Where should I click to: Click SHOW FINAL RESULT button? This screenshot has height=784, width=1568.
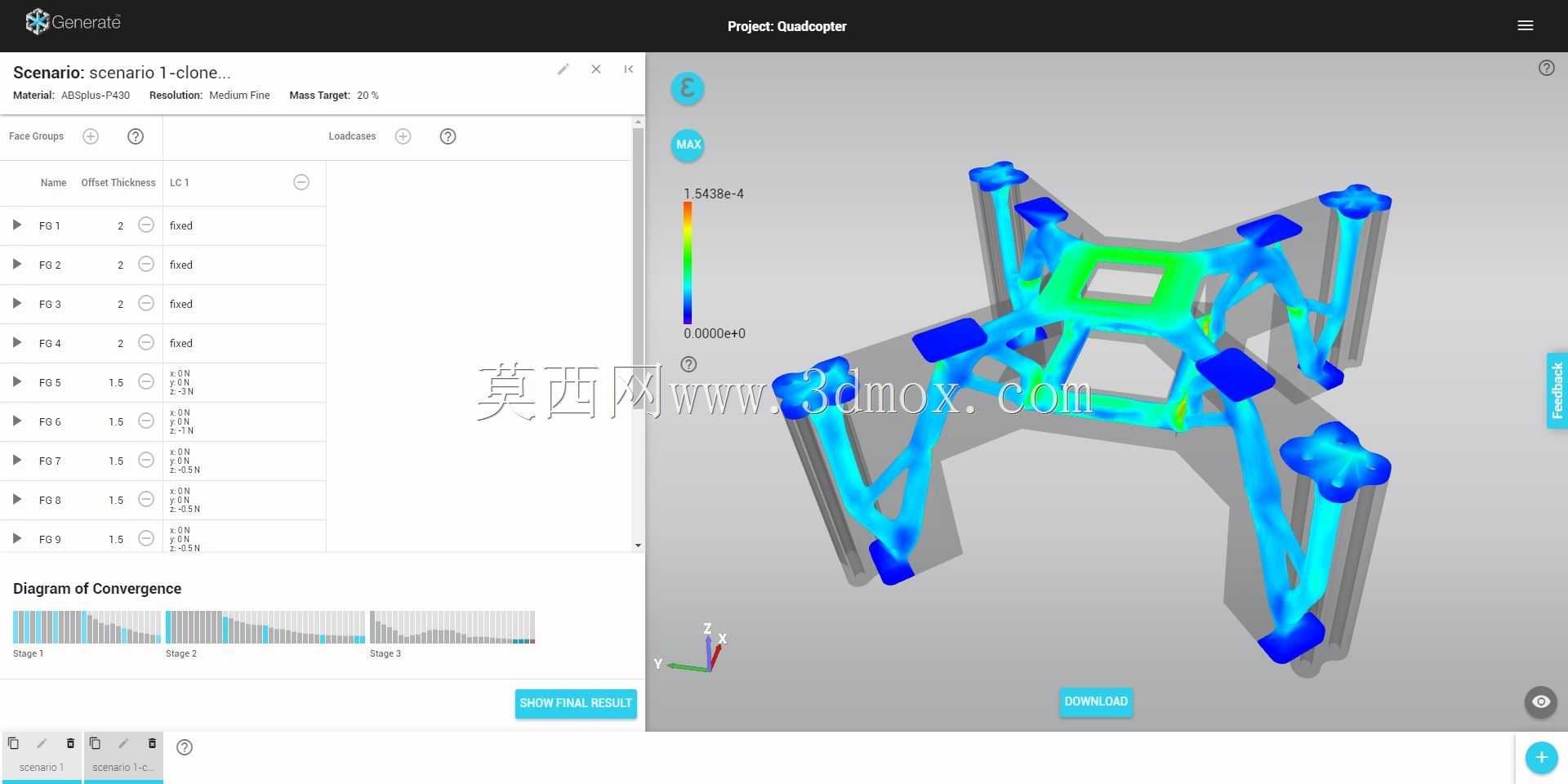[x=576, y=703]
